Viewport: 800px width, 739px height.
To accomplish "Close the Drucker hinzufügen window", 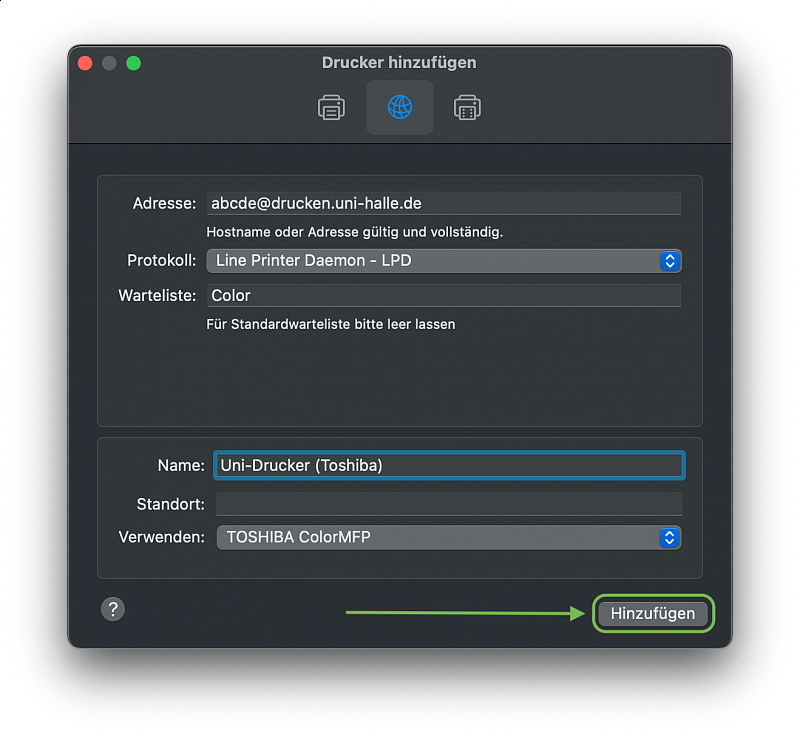I will tap(85, 63).
